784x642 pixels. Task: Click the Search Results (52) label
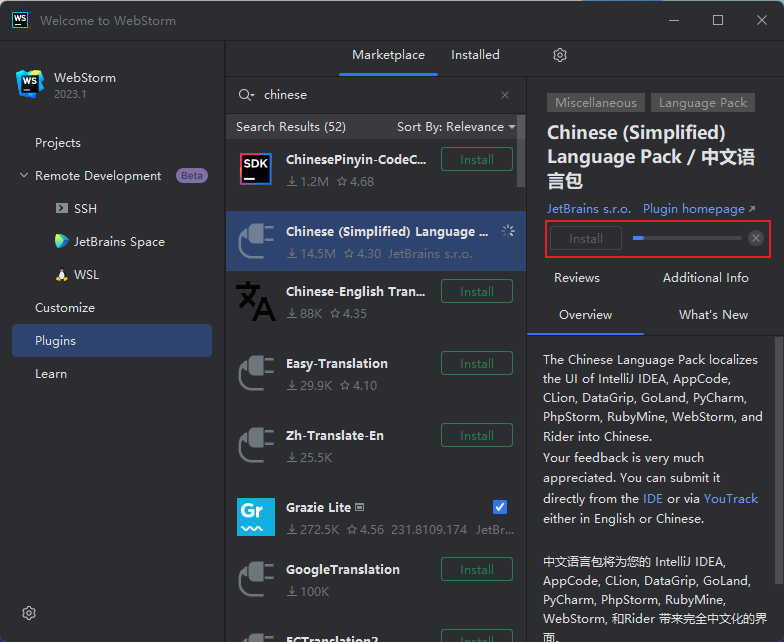[291, 126]
